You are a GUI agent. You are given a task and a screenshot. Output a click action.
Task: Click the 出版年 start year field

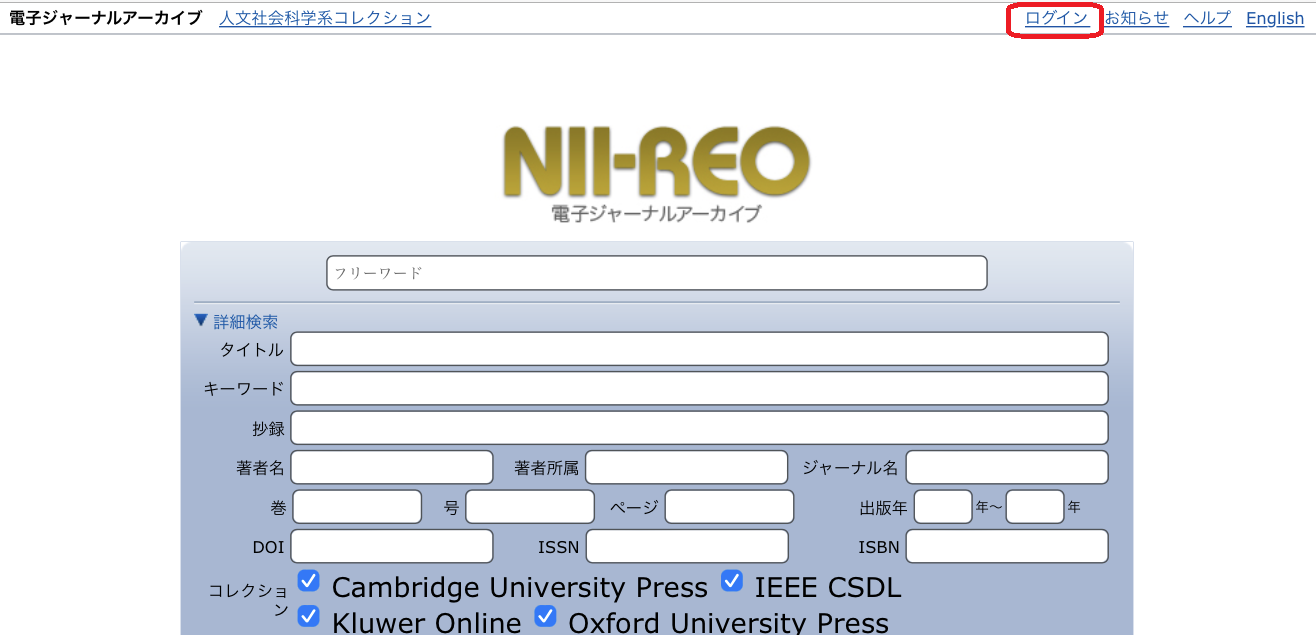pyautogui.click(x=942, y=507)
